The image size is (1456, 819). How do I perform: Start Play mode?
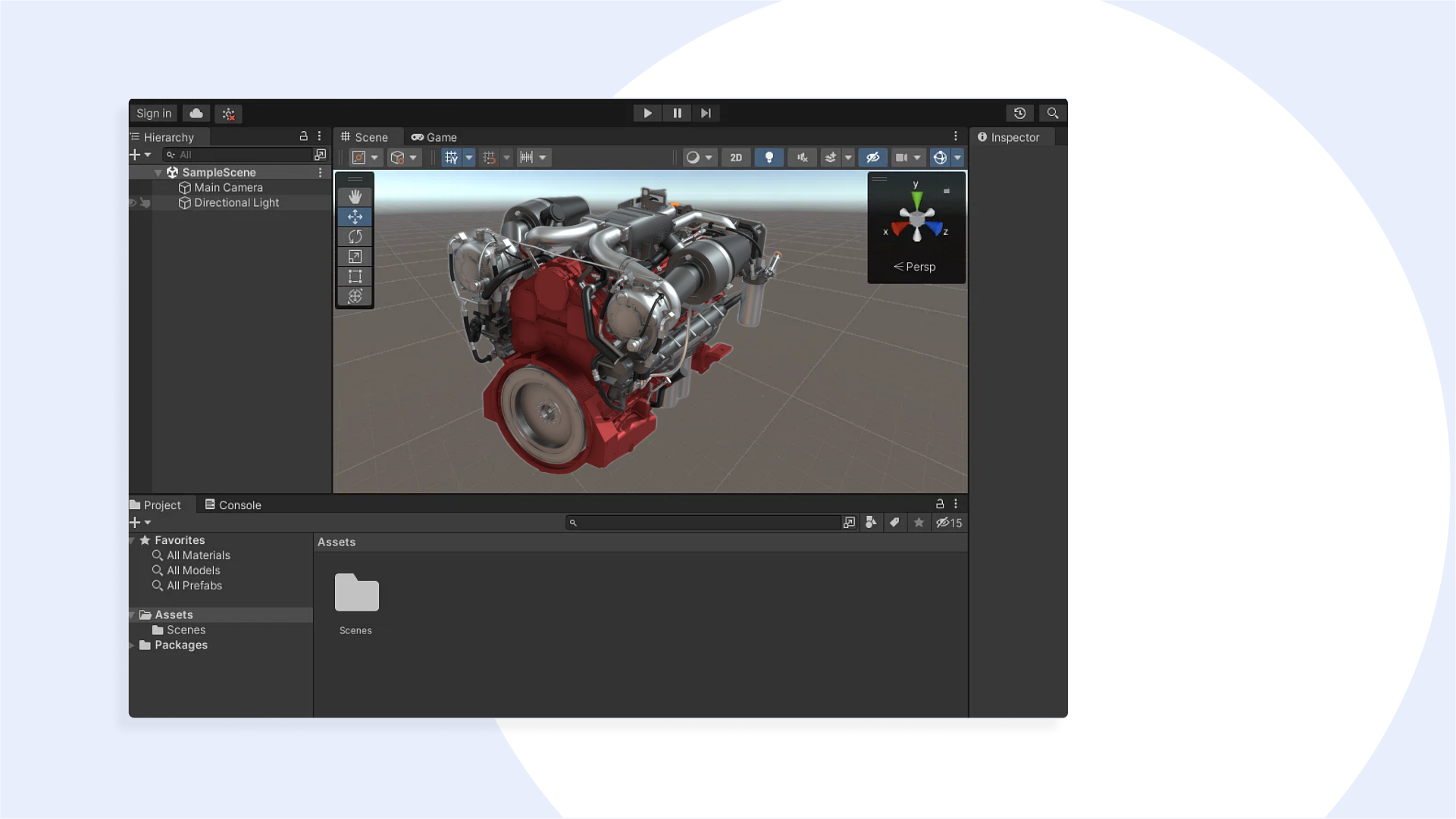[x=647, y=114]
